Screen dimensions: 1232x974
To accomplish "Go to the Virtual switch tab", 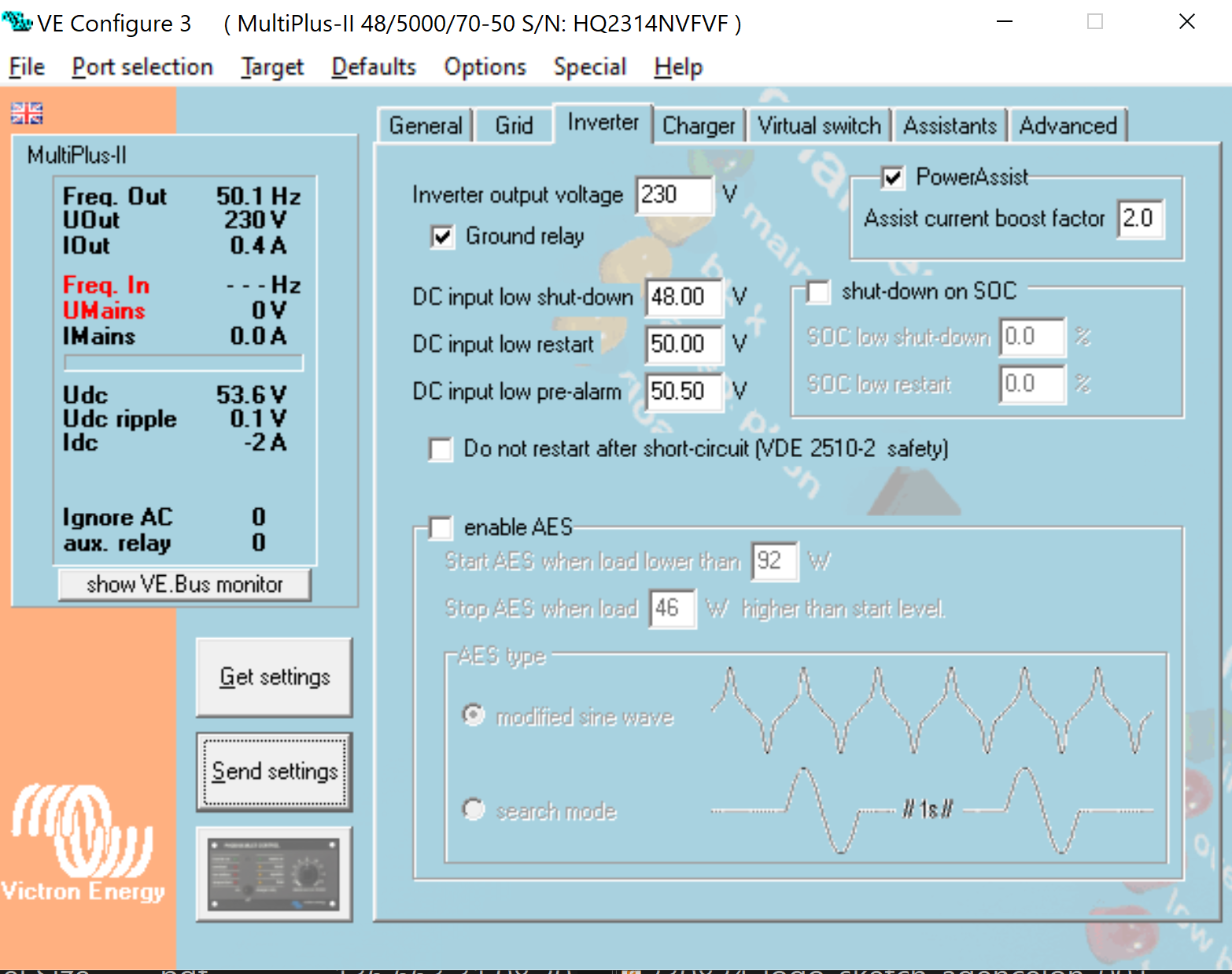I will point(819,126).
